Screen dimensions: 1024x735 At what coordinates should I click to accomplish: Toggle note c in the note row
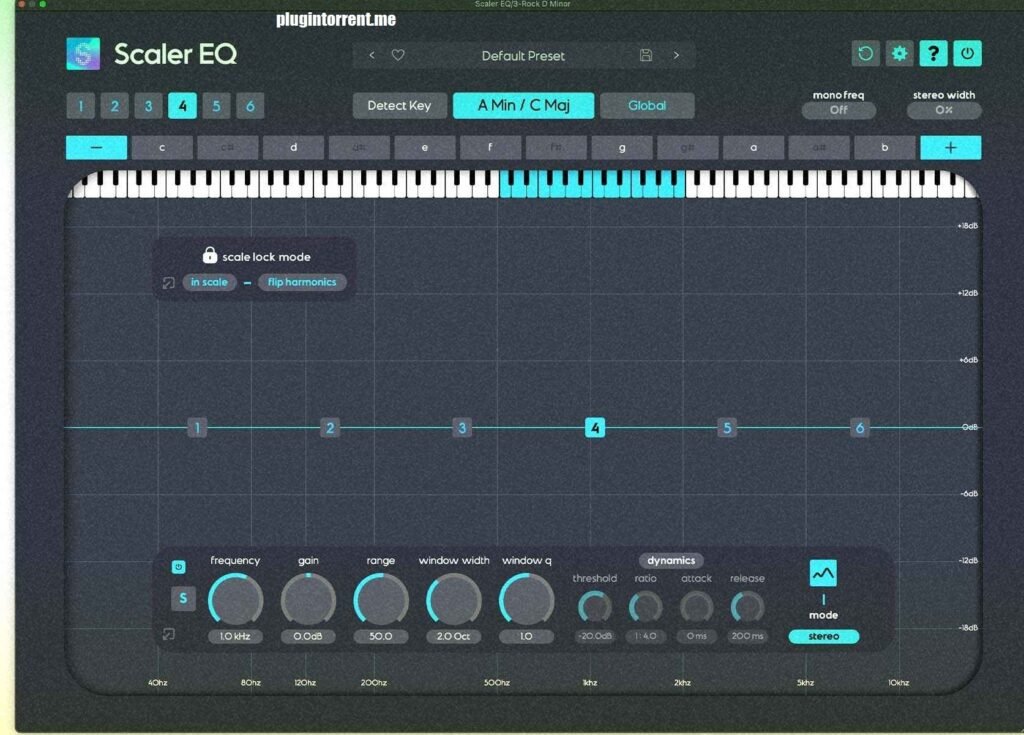(162, 148)
